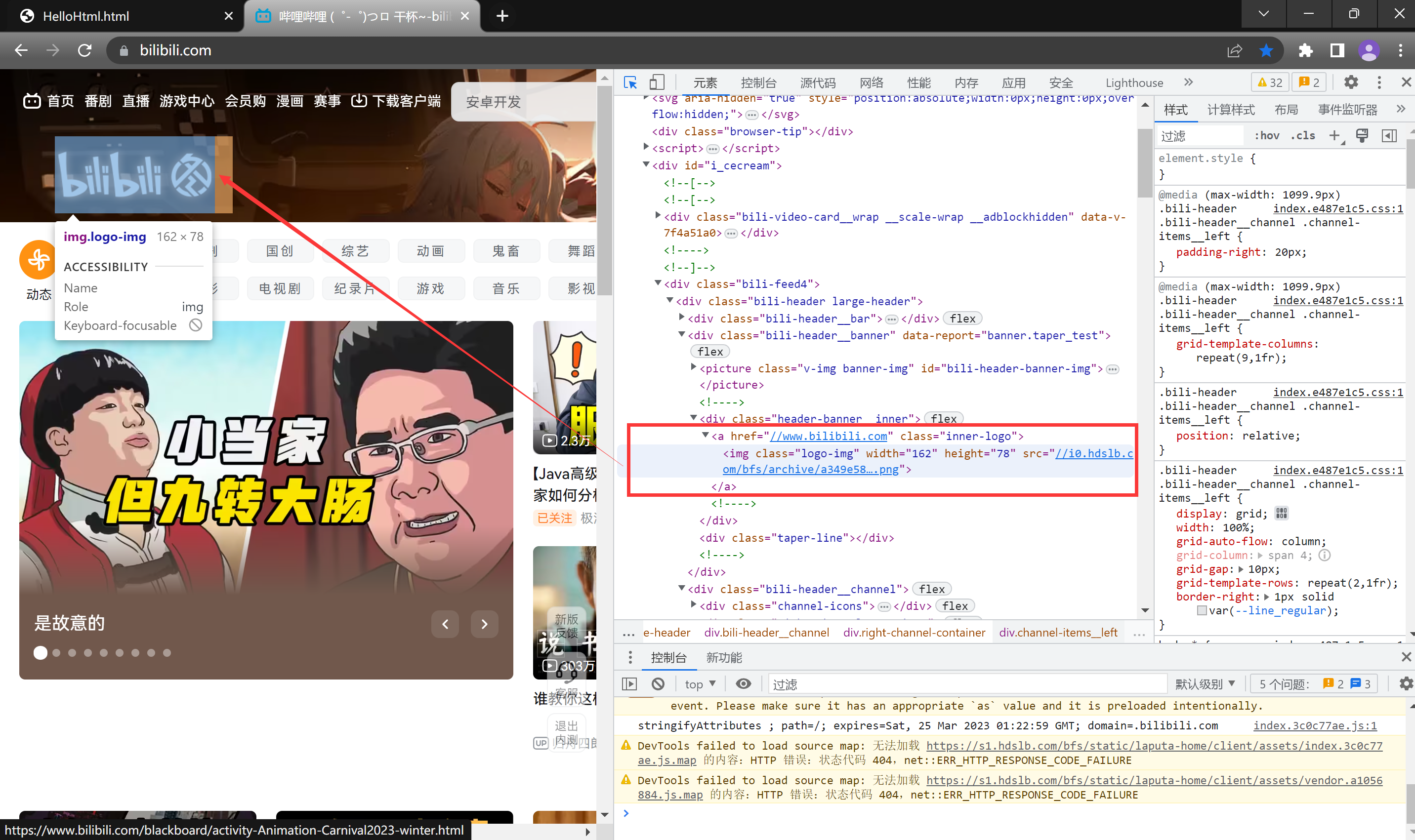Toggle flex badge beside bili-header__channel
This screenshot has height=840, width=1415.
point(931,589)
